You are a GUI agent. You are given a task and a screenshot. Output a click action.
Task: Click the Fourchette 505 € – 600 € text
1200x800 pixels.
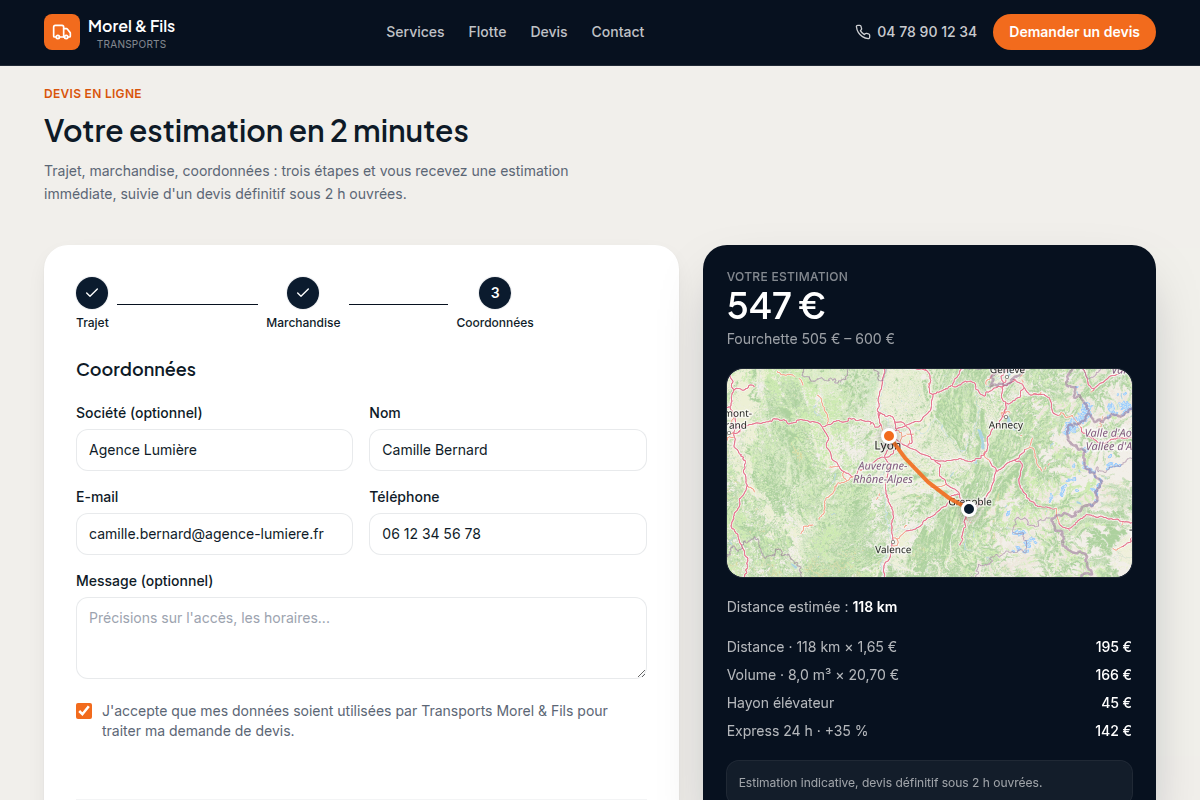tap(811, 339)
